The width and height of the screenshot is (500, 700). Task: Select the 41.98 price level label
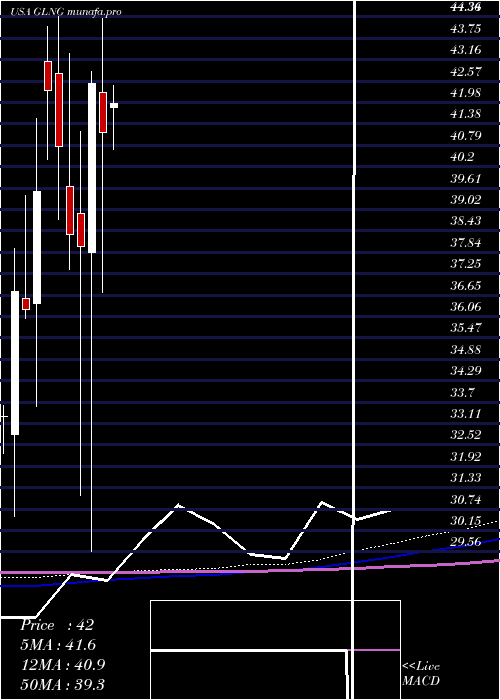coord(466,92)
